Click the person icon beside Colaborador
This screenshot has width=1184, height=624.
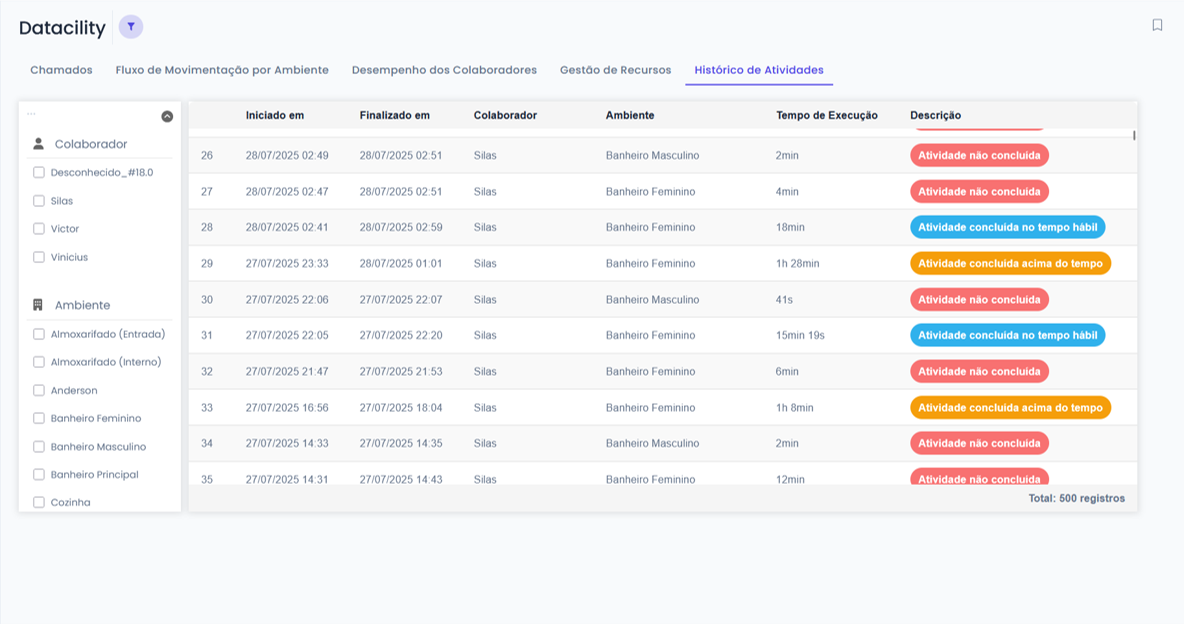(x=39, y=144)
